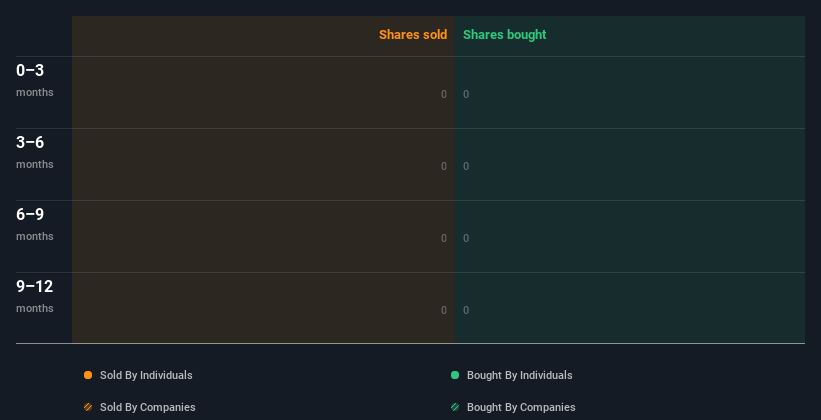
Task: Toggle the Bought By Companies legend label
Action: (521, 407)
